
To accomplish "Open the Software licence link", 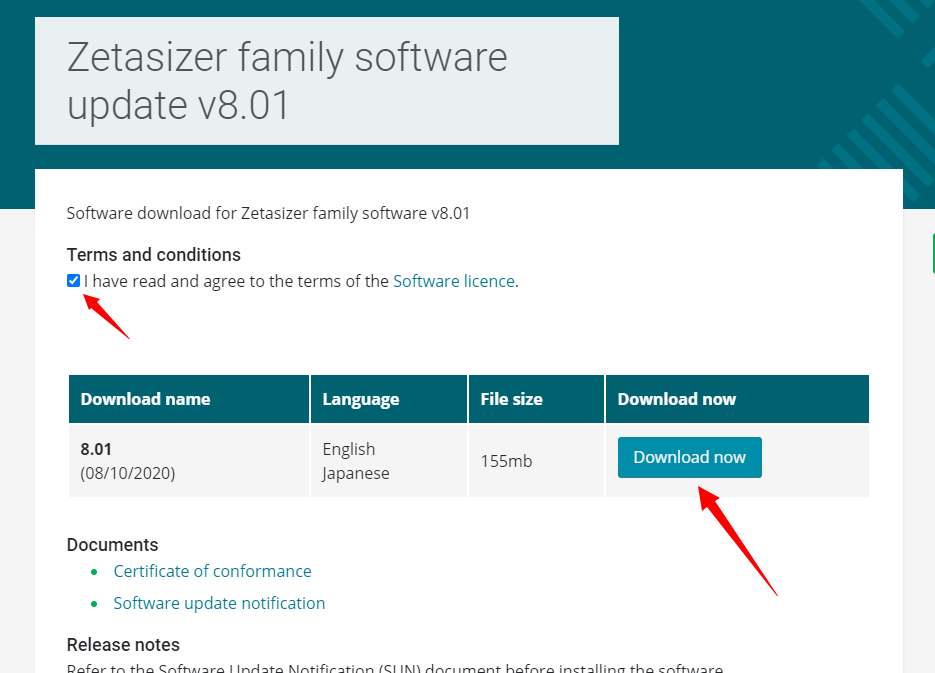I will pos(454,281).
